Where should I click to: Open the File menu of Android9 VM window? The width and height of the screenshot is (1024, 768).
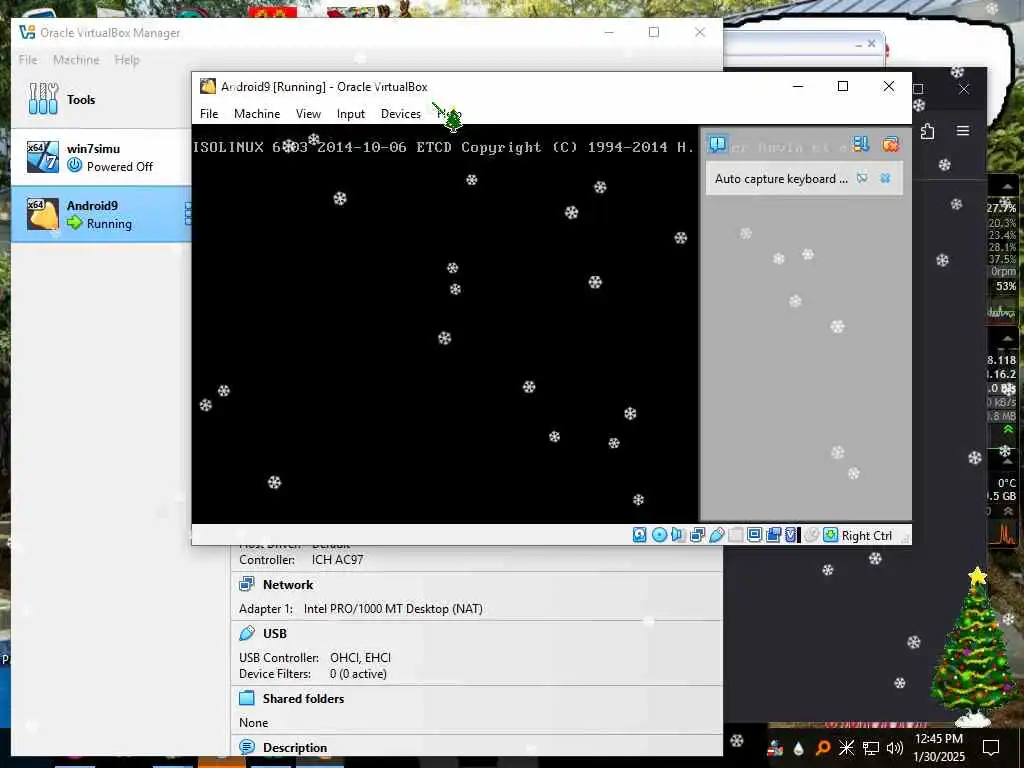click(x=209, y=114)
